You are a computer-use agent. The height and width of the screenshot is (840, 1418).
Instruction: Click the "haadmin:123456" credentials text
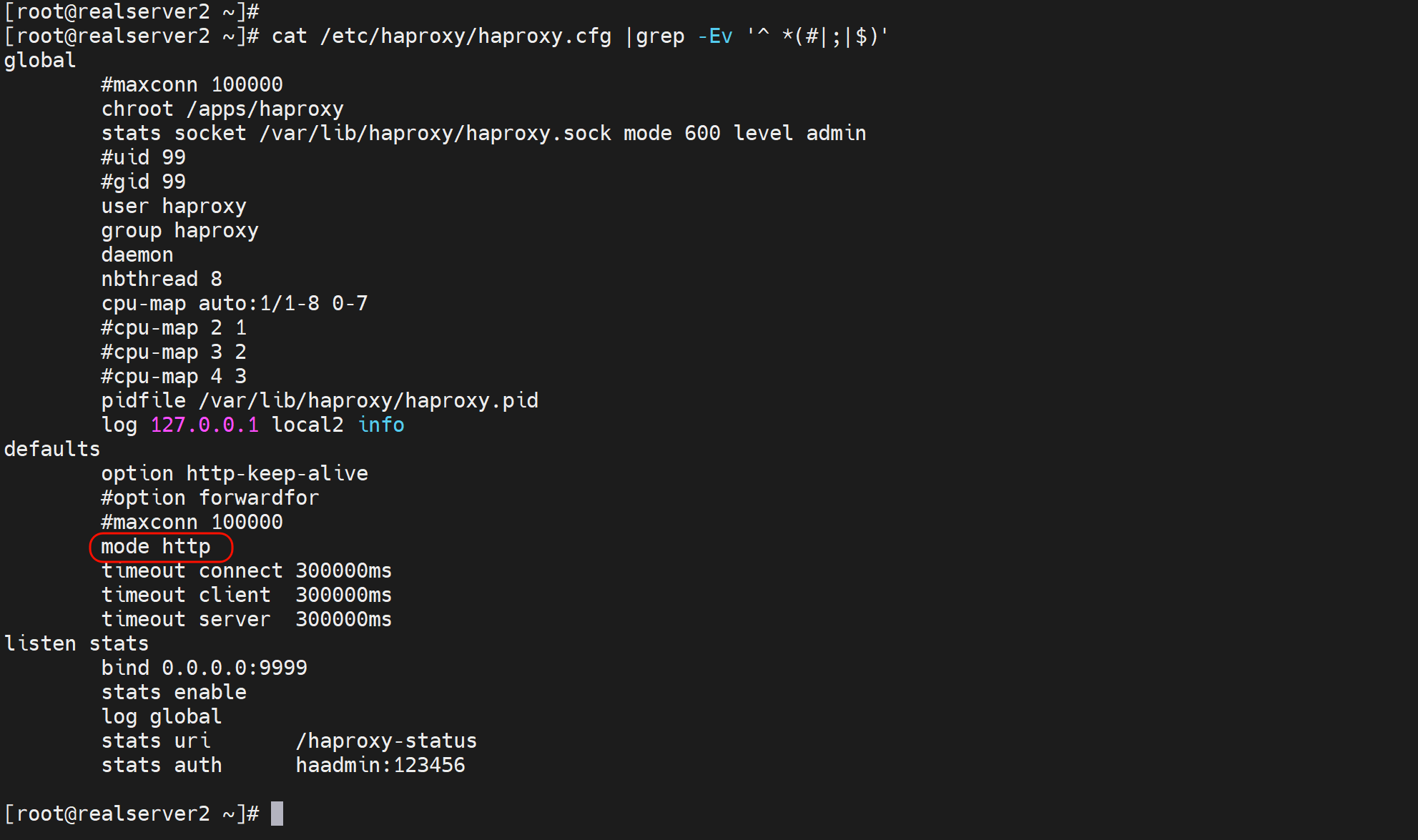pos(380,766)
